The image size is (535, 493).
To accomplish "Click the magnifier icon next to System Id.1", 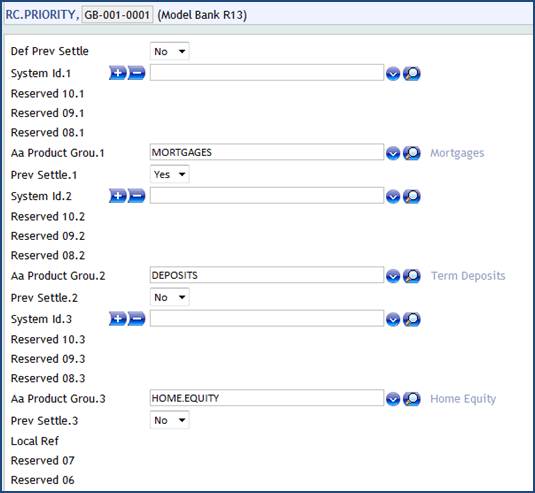I will (412, 74).
